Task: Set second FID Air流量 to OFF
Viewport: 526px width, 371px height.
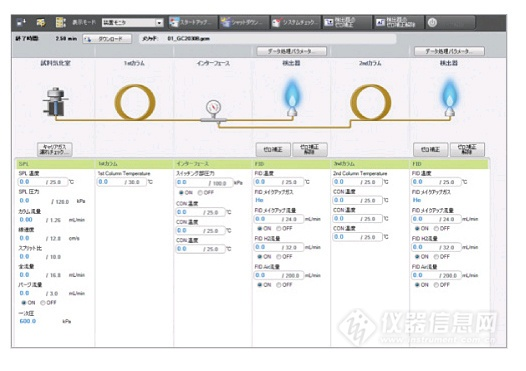Action: coord(436,285)
